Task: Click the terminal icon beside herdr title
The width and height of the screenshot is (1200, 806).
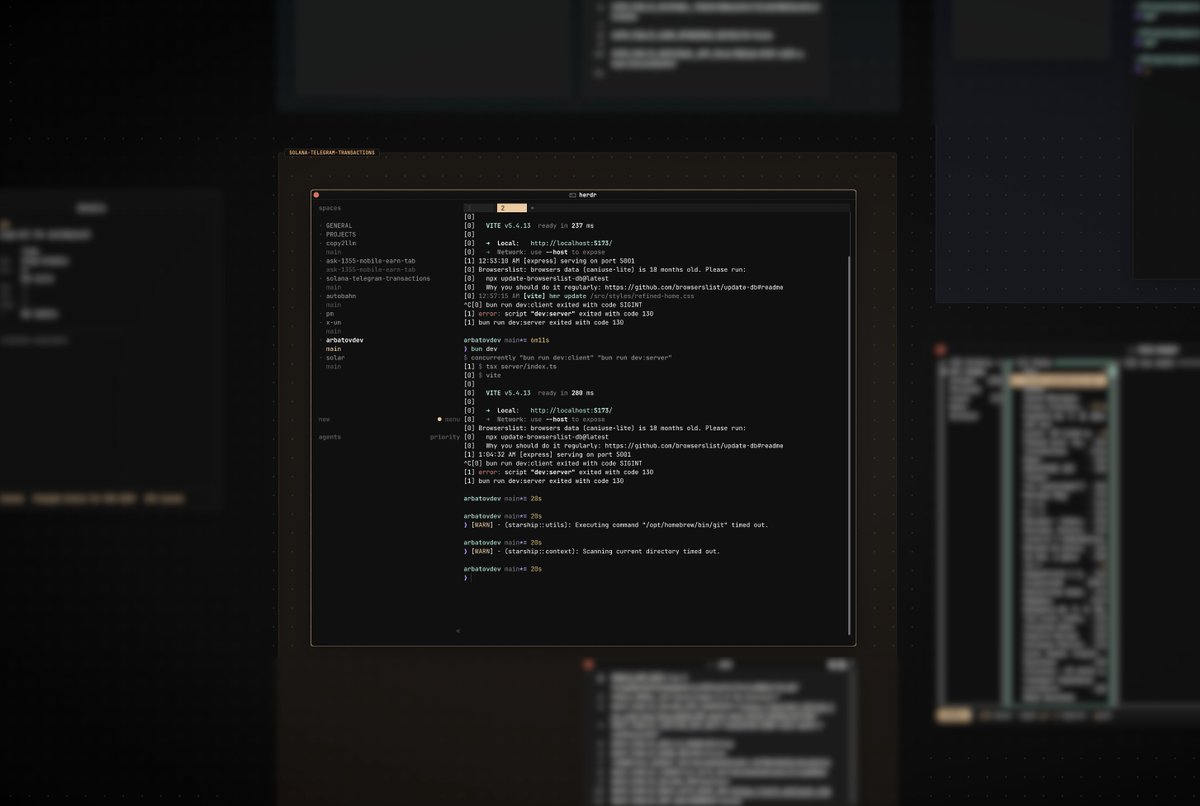Action: click(x=572, y=195)
